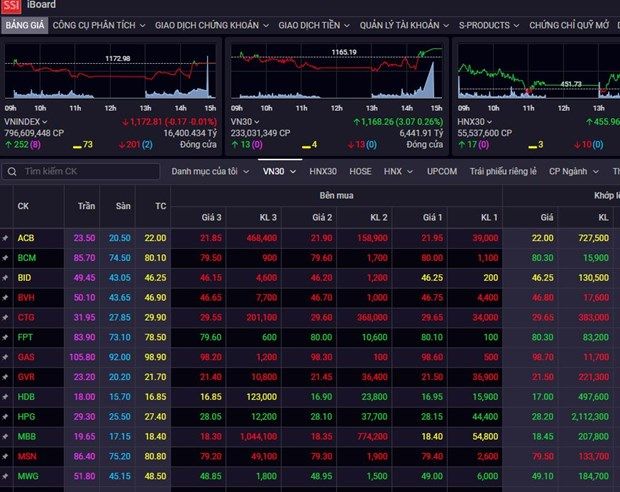Click the Giá 3 column header
The width and height of the screenshot is (620, 492).
[x=212, y=217]
